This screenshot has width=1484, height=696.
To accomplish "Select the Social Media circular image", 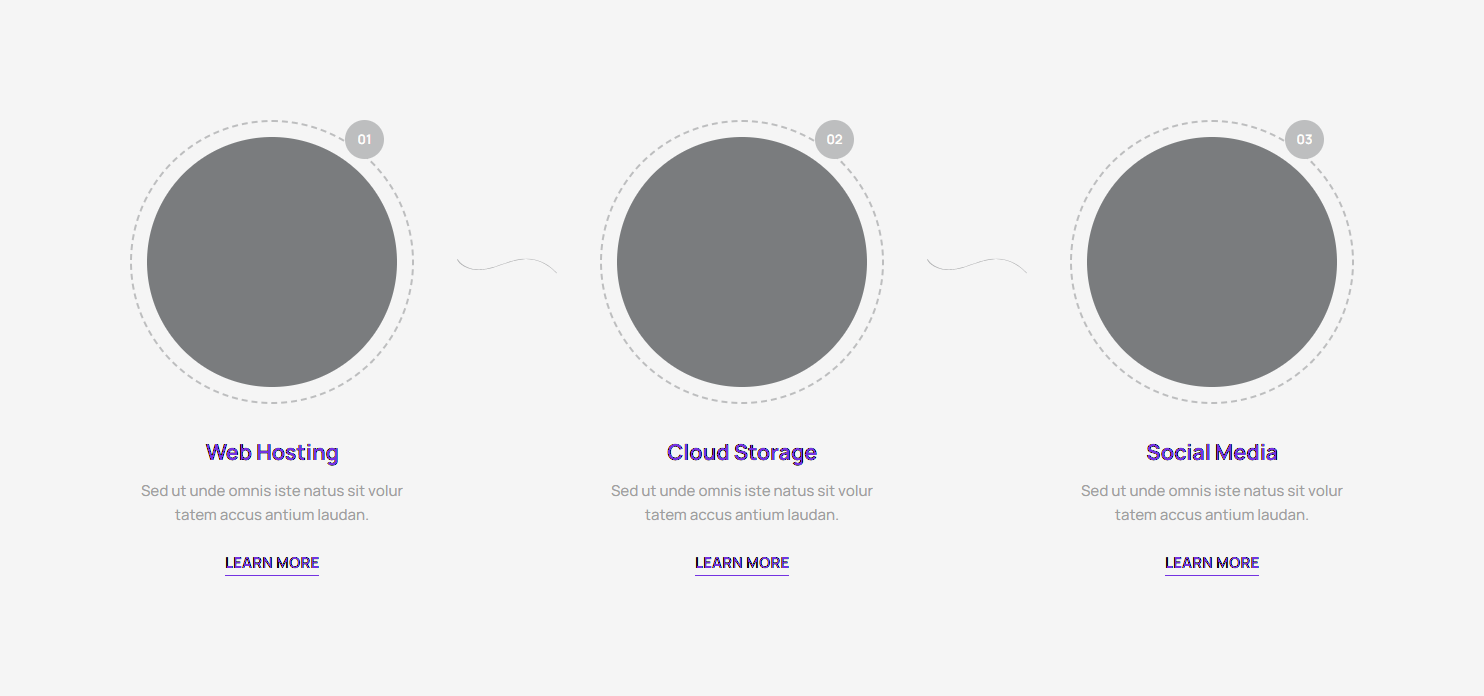I will click(1212, 262).
